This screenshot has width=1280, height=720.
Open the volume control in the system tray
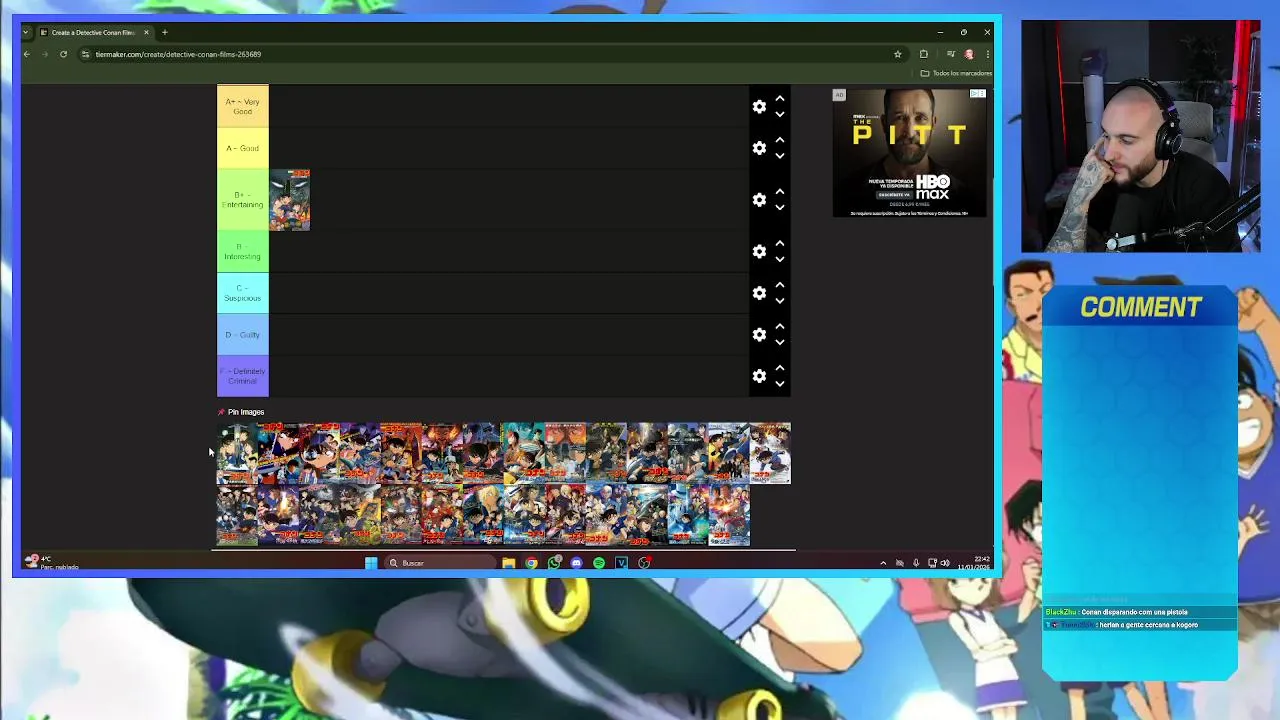click(x=945, y=563)
